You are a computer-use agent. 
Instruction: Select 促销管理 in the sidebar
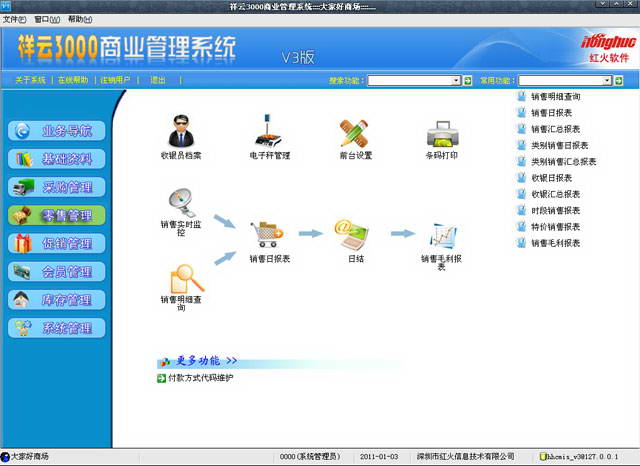[56, 244]
